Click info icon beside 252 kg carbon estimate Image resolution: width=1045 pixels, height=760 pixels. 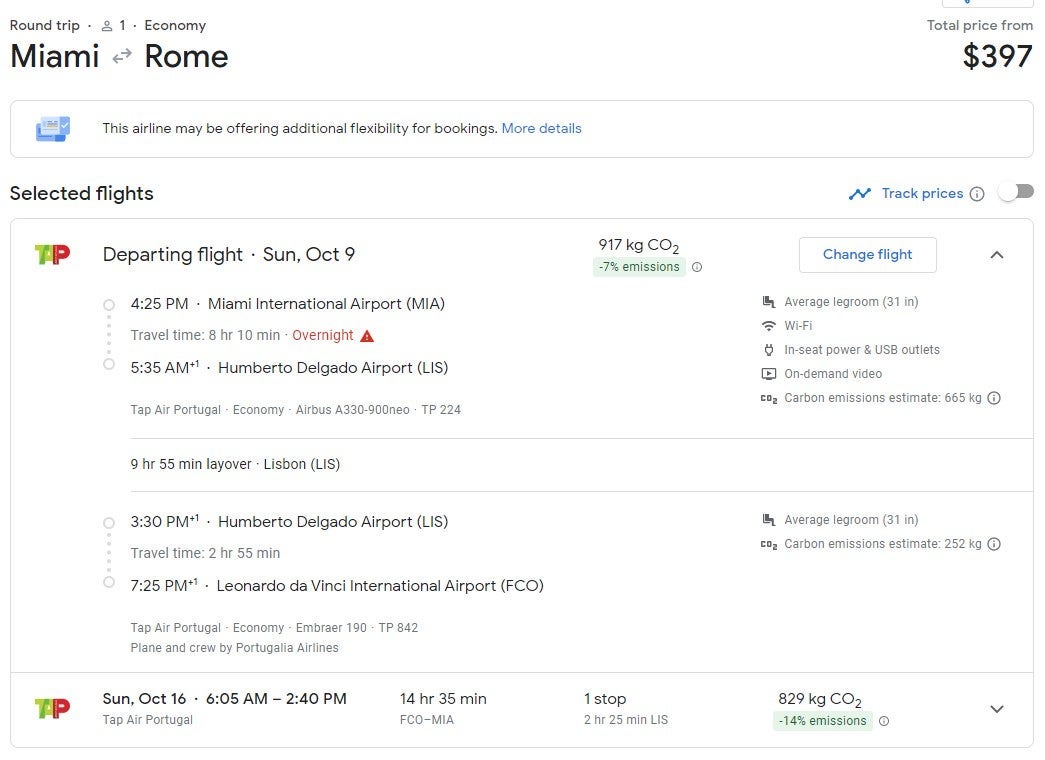tap(994, 544)
